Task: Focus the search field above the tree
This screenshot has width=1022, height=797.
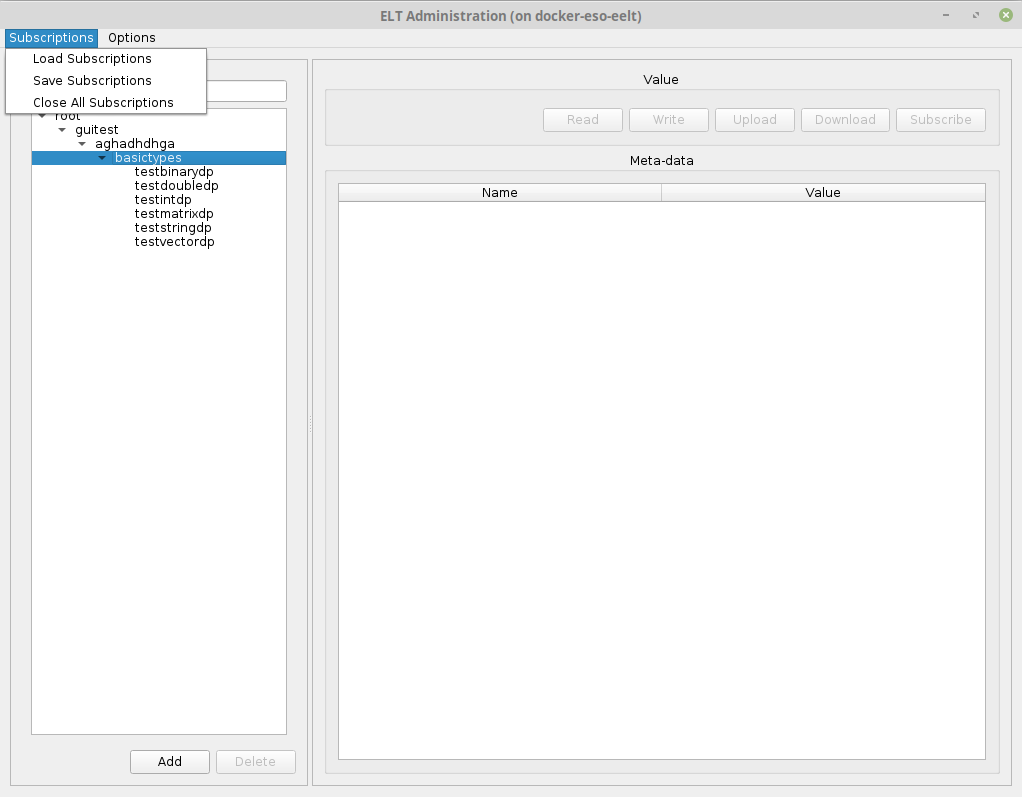Action: tap(246, 91)
